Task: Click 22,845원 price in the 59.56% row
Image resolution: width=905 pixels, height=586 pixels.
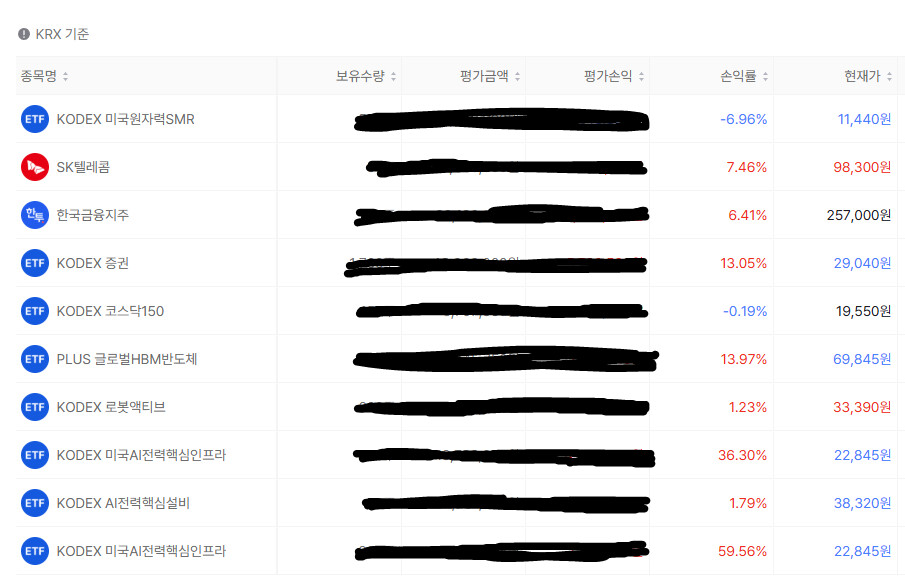Action: (862, 551)
